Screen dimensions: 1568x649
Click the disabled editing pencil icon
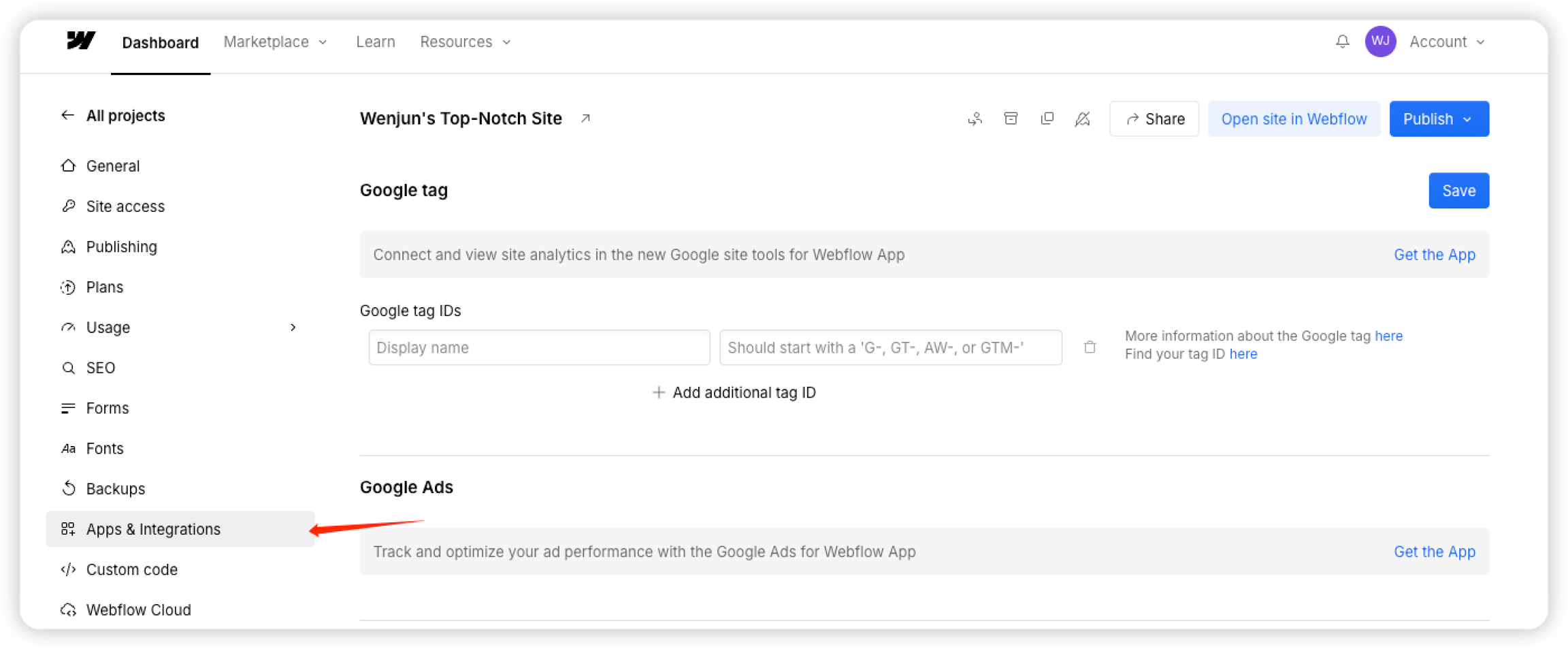1083,119
